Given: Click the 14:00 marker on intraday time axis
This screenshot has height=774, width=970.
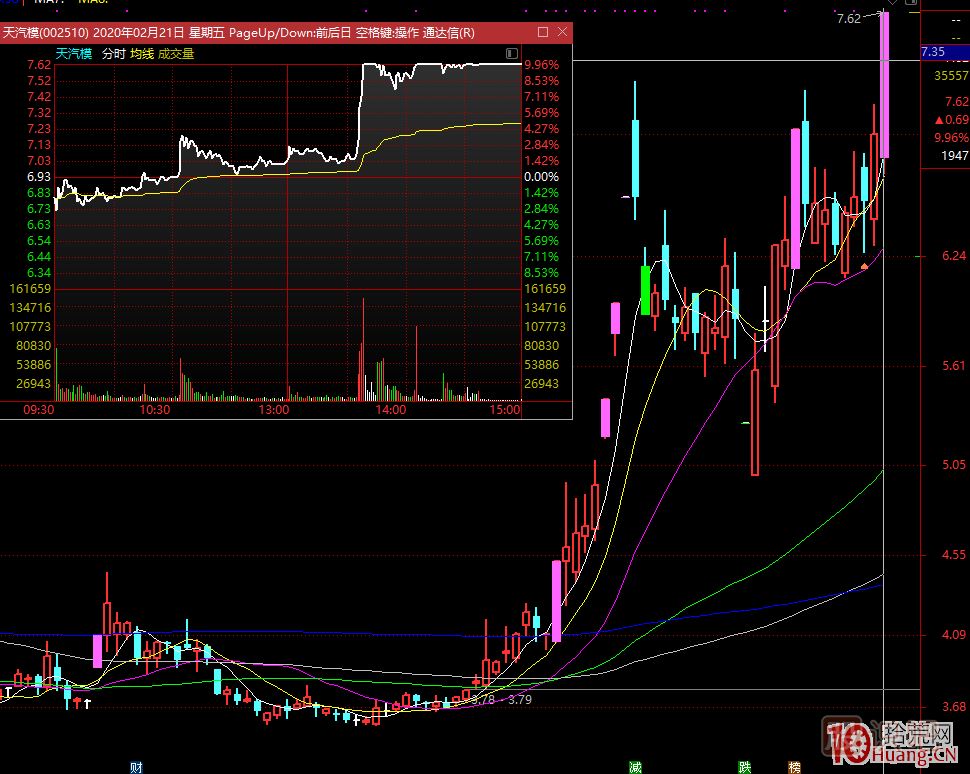Looking at the screenshot, I should click(x=390, y=409).
